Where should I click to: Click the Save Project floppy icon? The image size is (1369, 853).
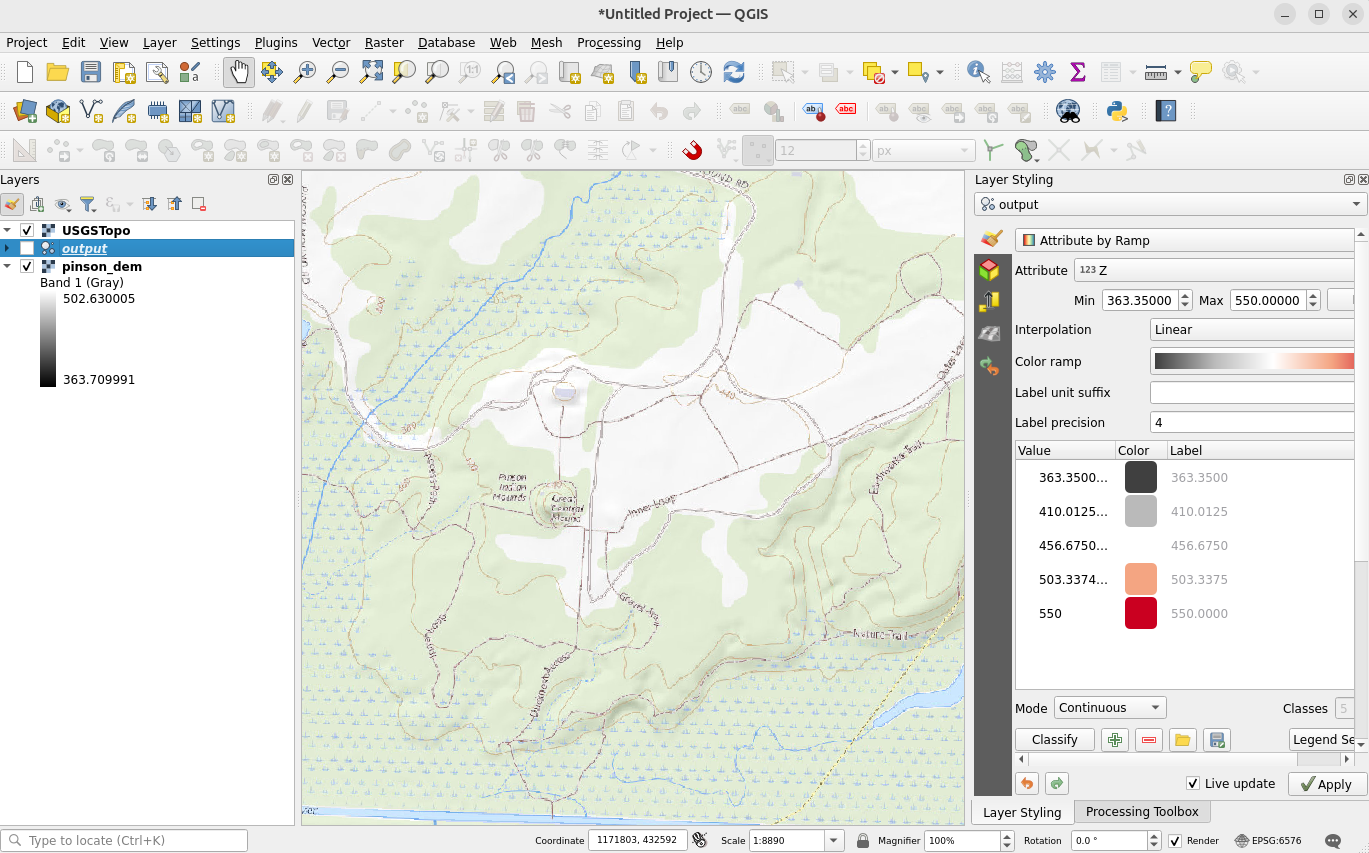tap(91, 72)
